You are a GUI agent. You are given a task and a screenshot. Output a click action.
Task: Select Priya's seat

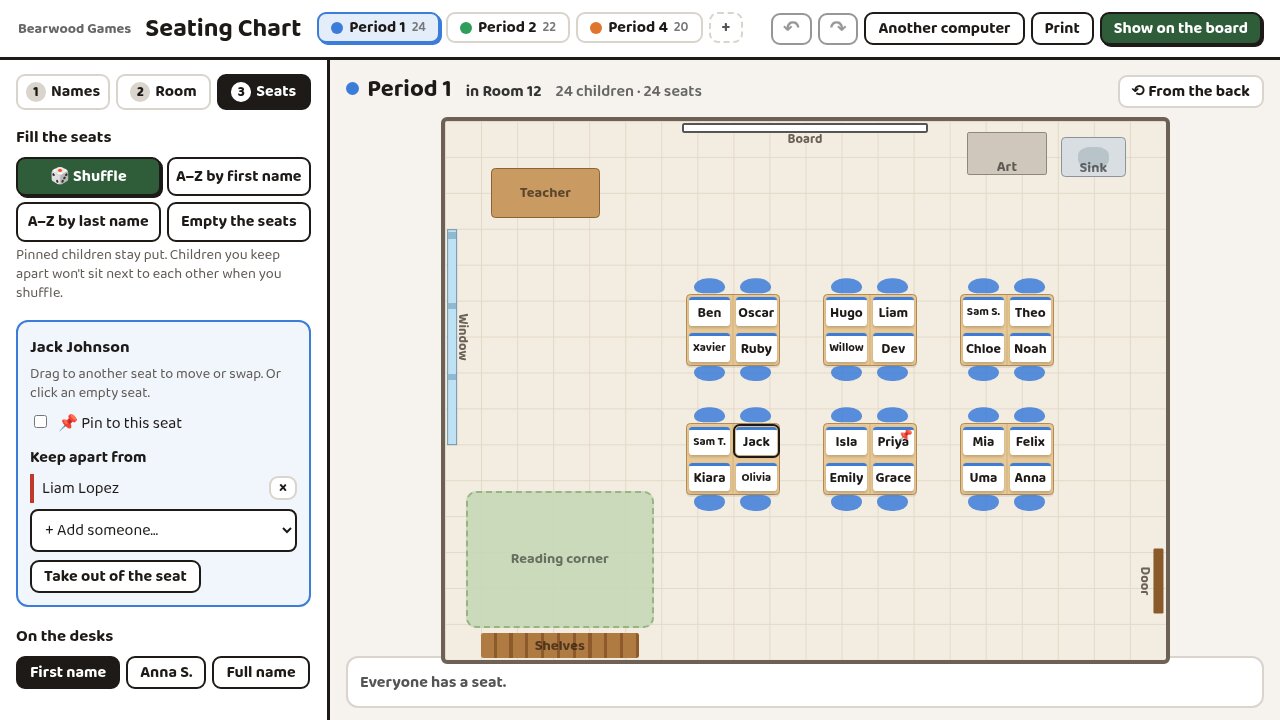point(893,441)
